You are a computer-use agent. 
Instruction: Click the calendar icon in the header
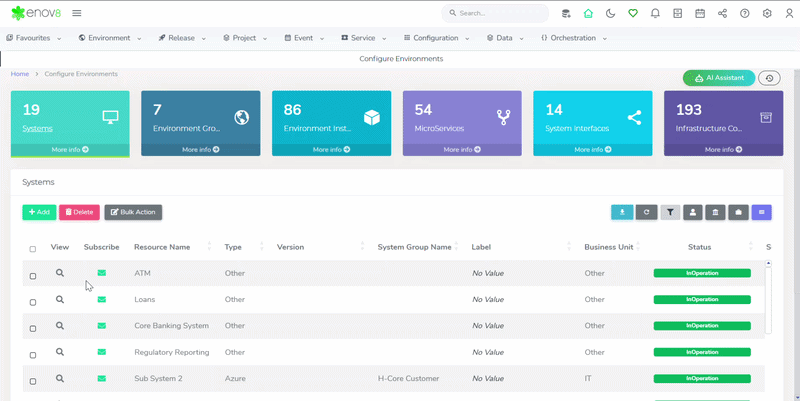[x=700, y=13]
